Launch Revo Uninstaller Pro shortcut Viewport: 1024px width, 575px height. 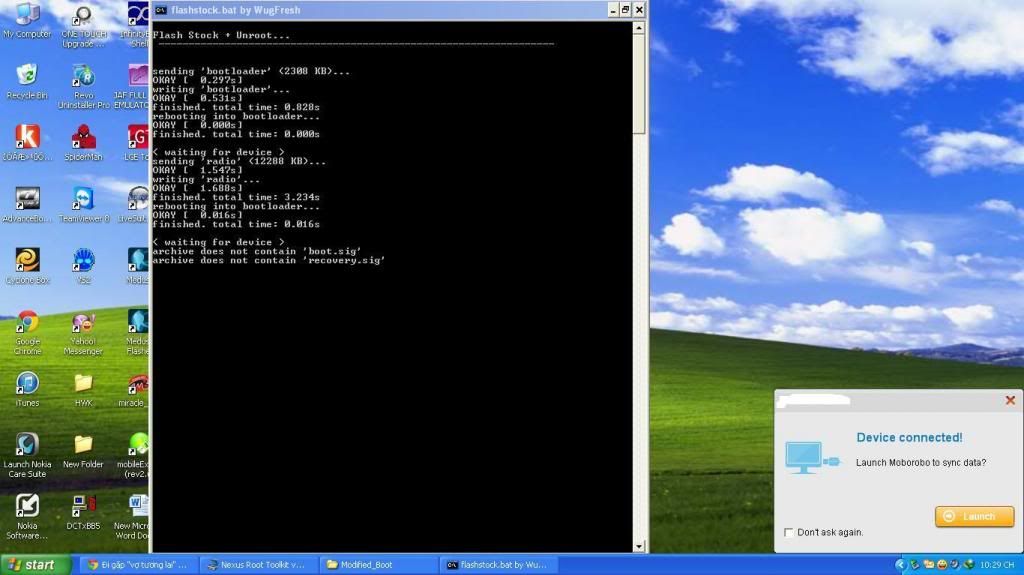point(84,86)
